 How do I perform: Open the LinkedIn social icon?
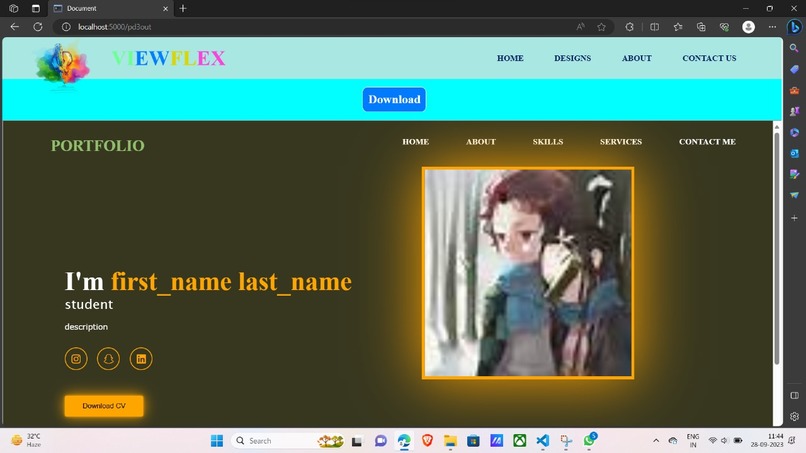141,358
